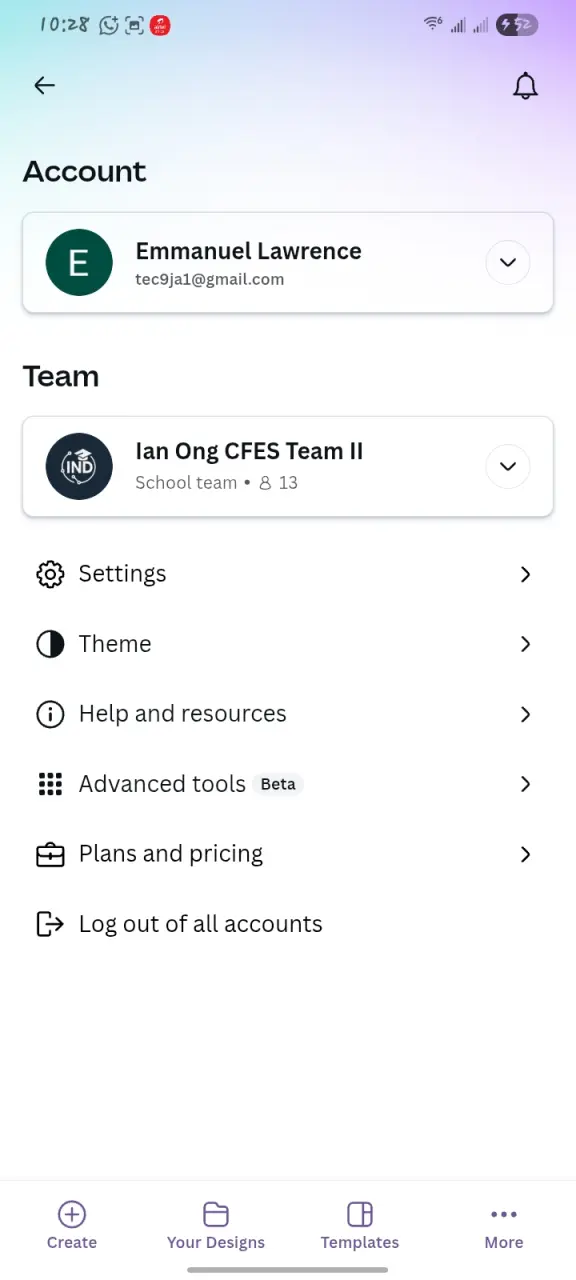Tap the Plans and pricing briefcase icon

click(x=50, y=854)
